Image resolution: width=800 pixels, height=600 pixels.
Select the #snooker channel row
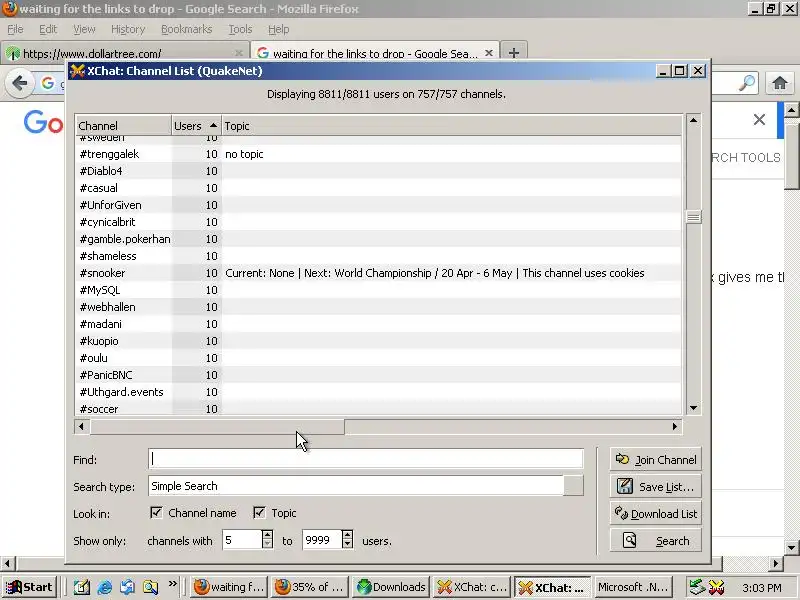point(378,273)
